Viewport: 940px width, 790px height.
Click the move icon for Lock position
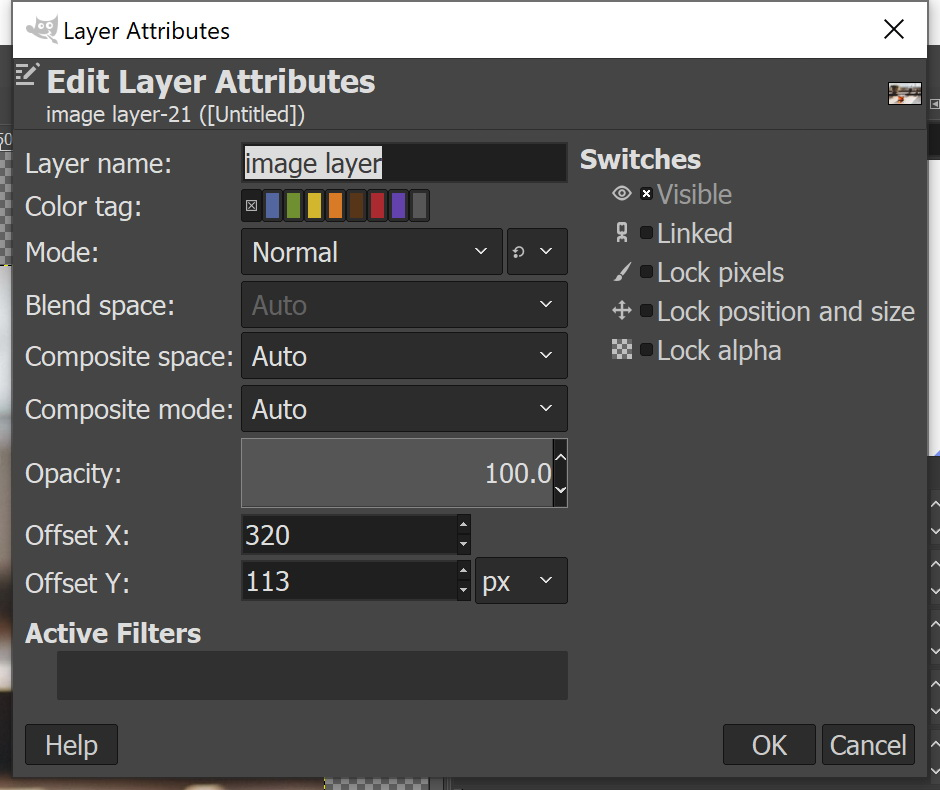tap(622, 311)
